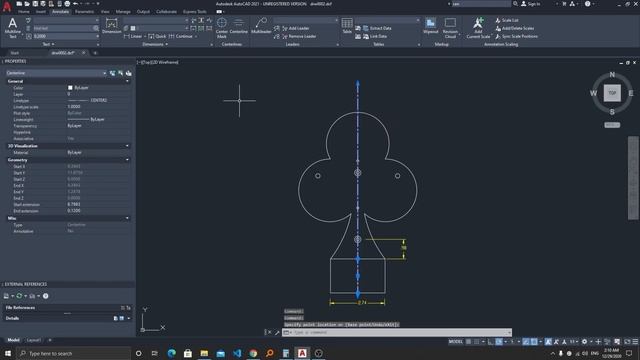The image size is (640, 360).
Task: Collapse the Geometry section in Properties
Action: [x=127, y=160]
